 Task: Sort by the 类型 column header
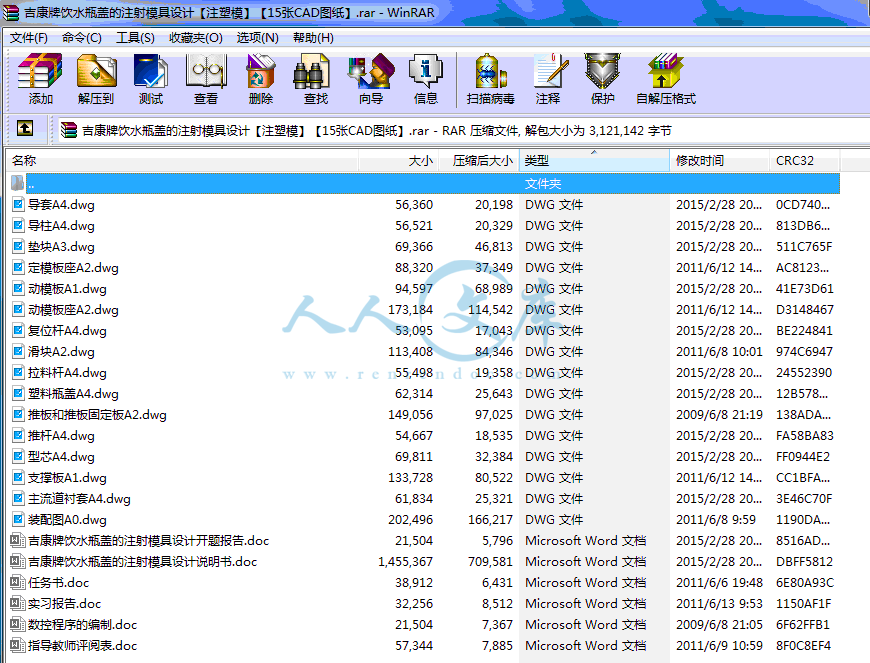point(594,160)
